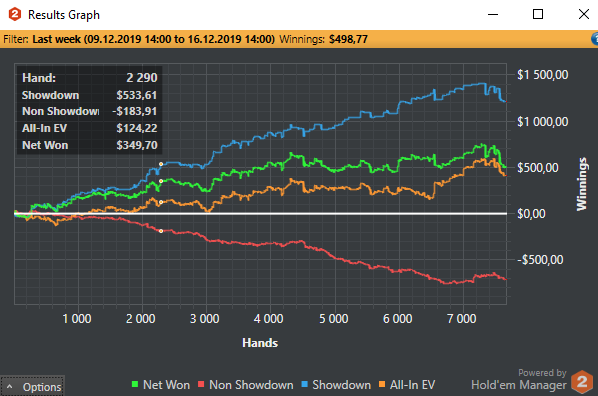Click the $1 500,00 axis label
The height and width of the screenshot is (396, 598).
tap(542, 75)
